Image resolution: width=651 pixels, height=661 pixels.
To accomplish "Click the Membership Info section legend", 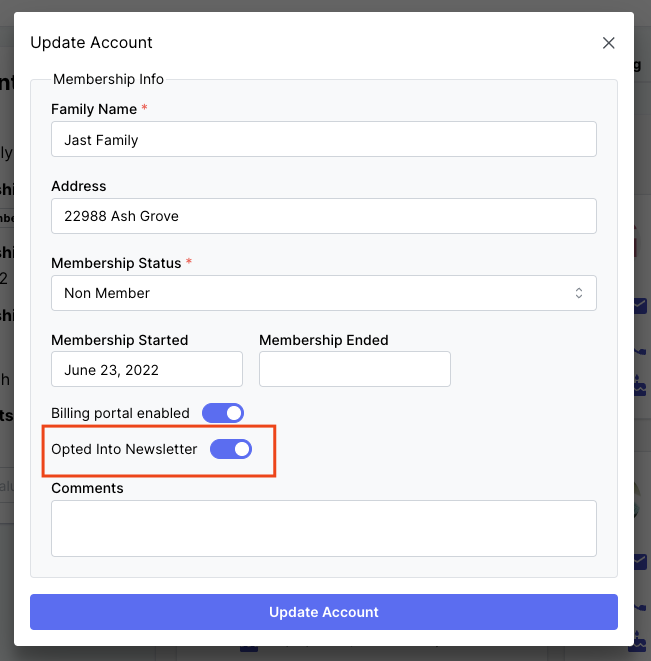I will [108, 79].
